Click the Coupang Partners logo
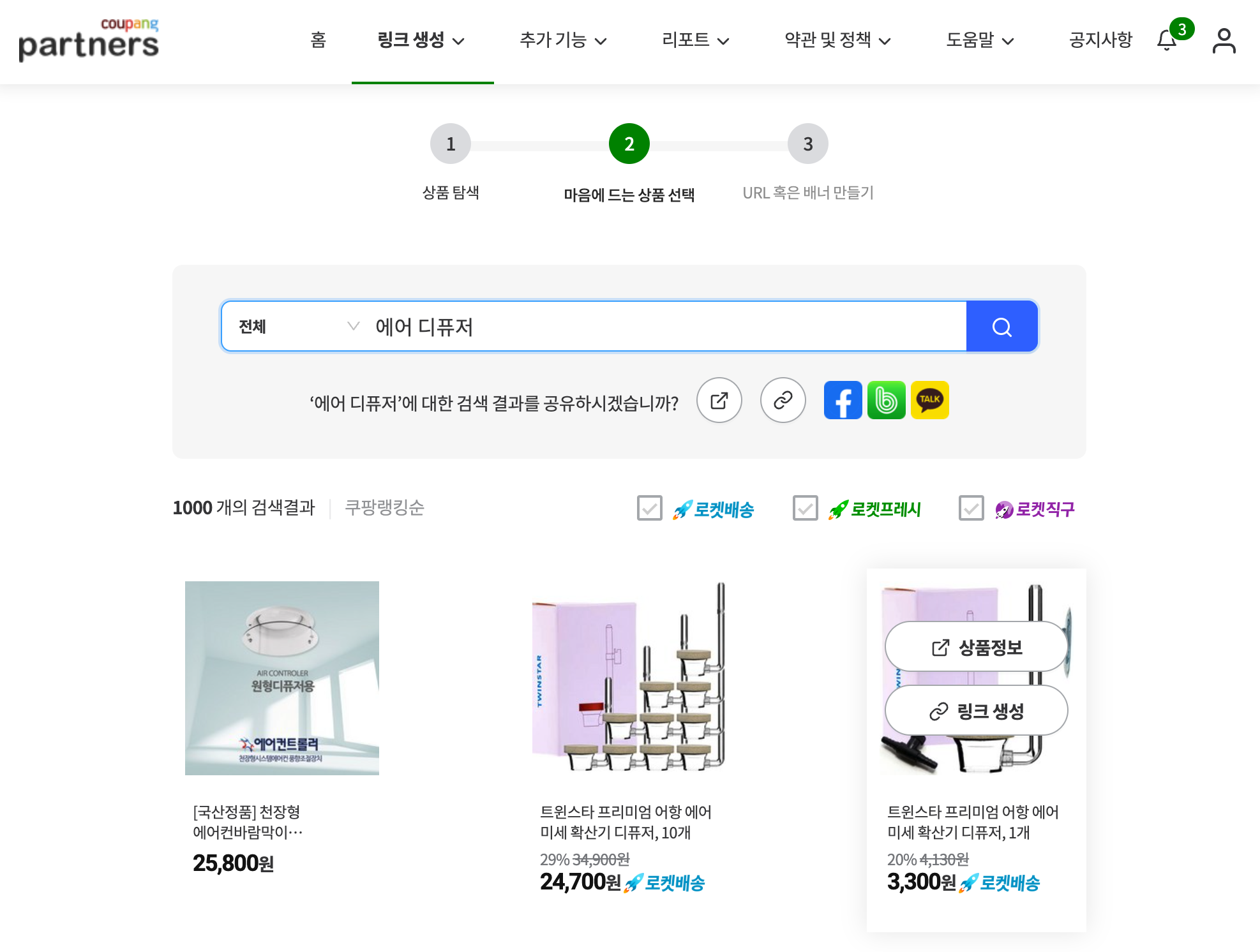Image resolution: width=1260 pixels, height=952 pixels. [x=89, y=40]
